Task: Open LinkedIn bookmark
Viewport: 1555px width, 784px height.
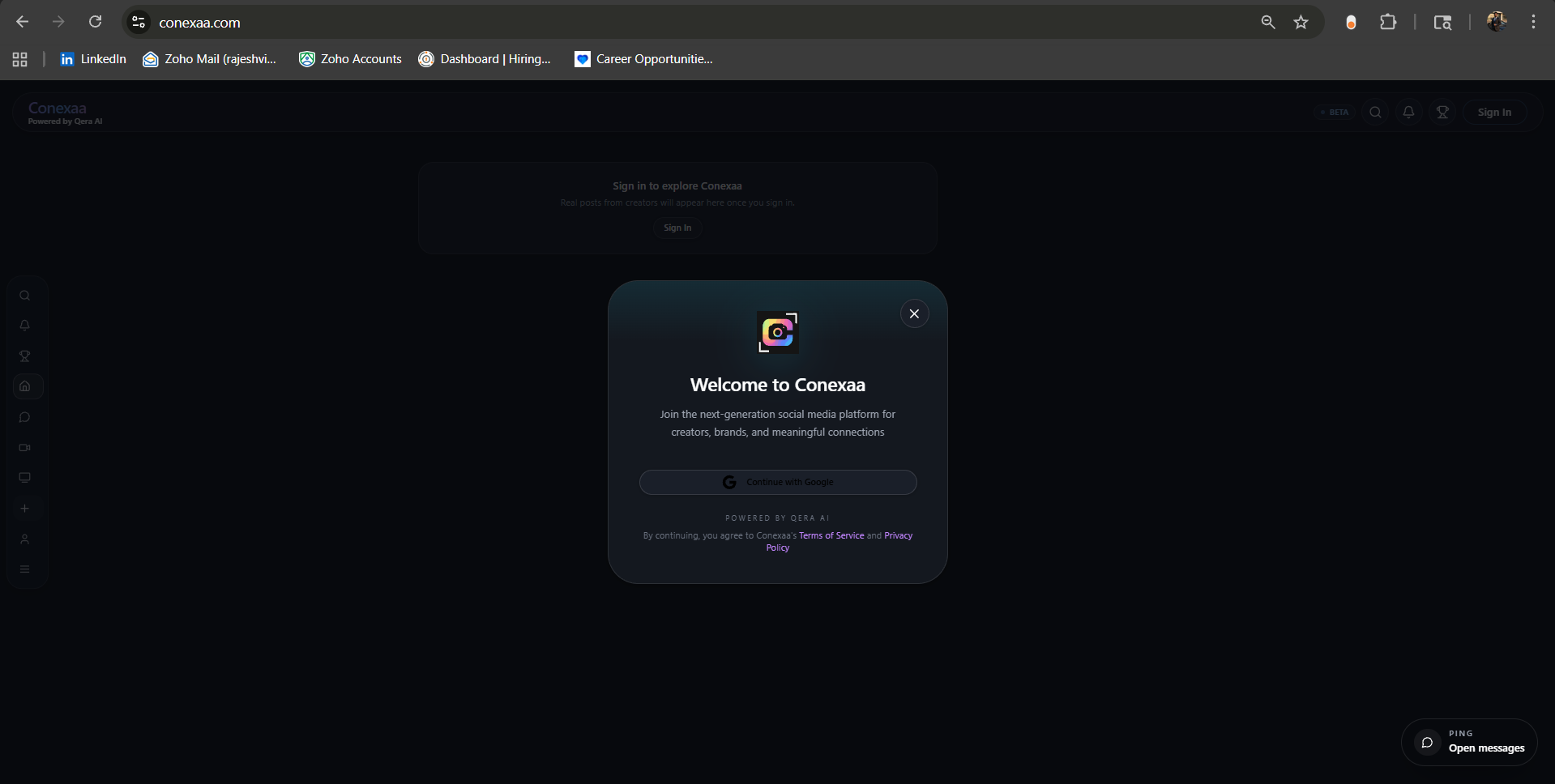Action: [93, 59]
